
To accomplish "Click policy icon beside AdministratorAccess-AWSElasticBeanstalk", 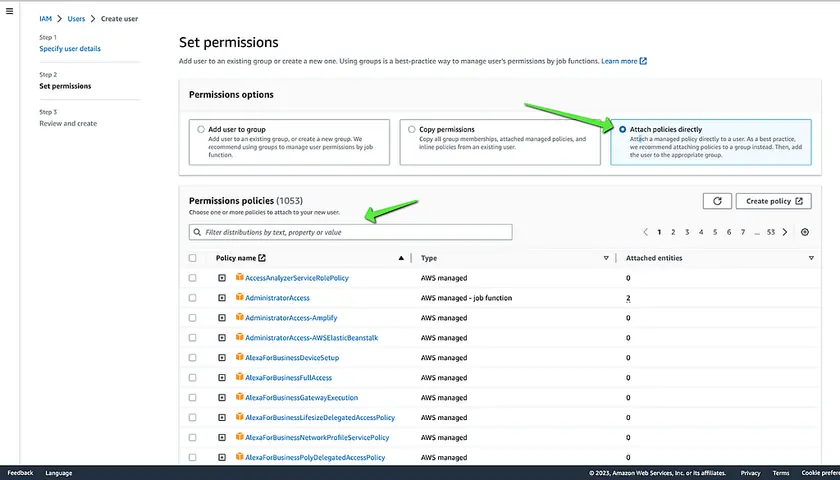I will coord(239,337).
